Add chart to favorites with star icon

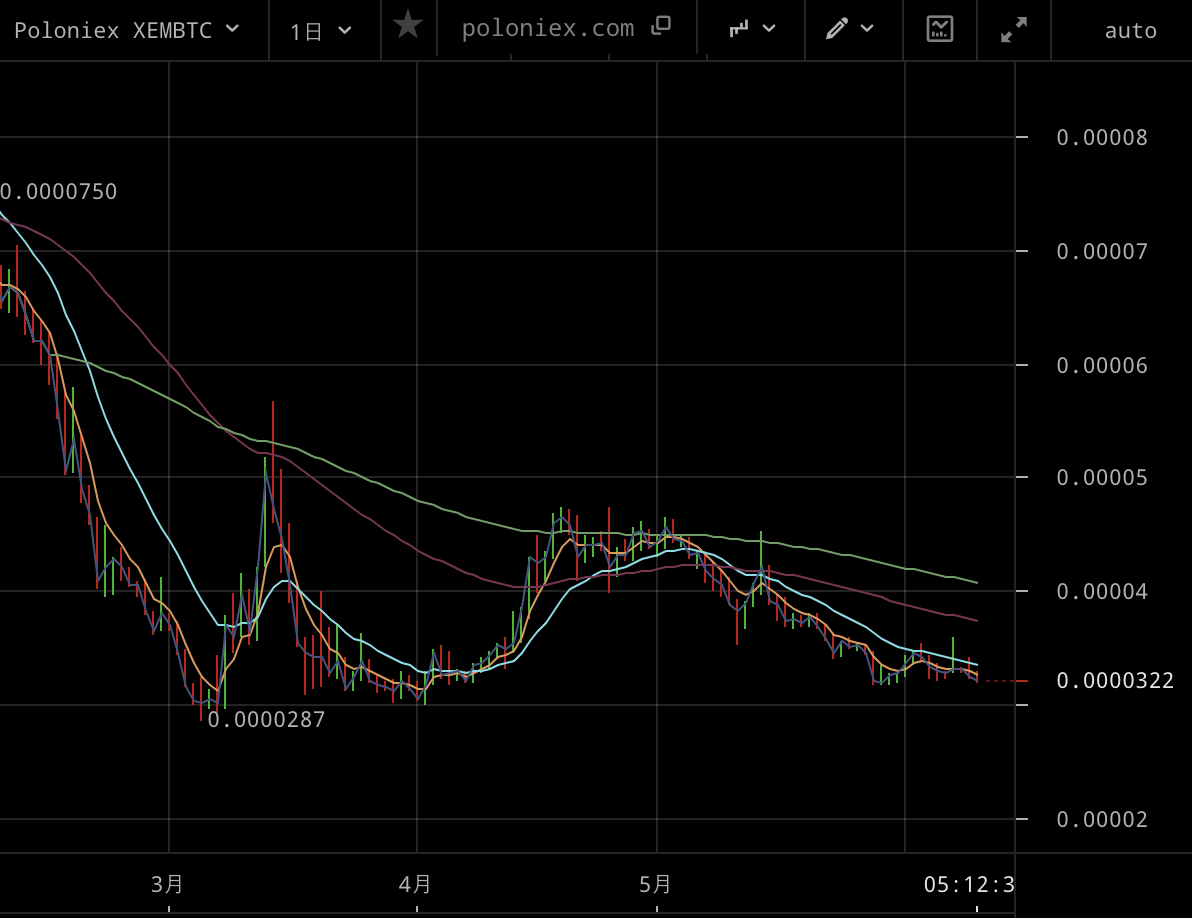[408, 25]
